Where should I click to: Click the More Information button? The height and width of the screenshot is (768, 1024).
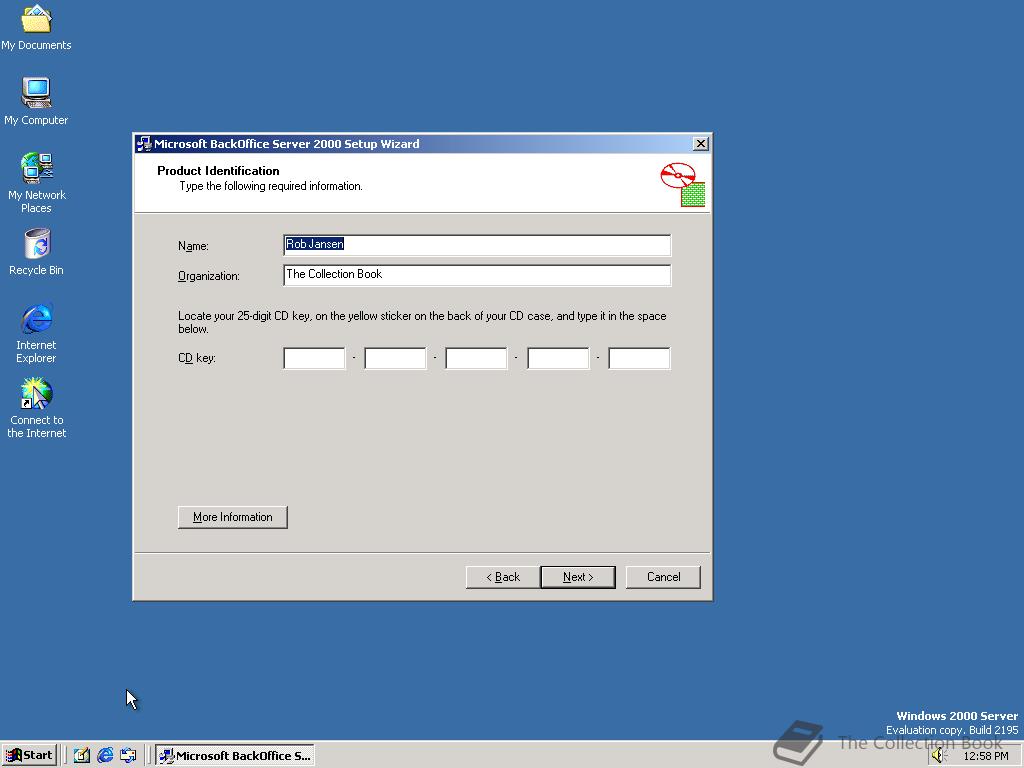tap(232, 517)
